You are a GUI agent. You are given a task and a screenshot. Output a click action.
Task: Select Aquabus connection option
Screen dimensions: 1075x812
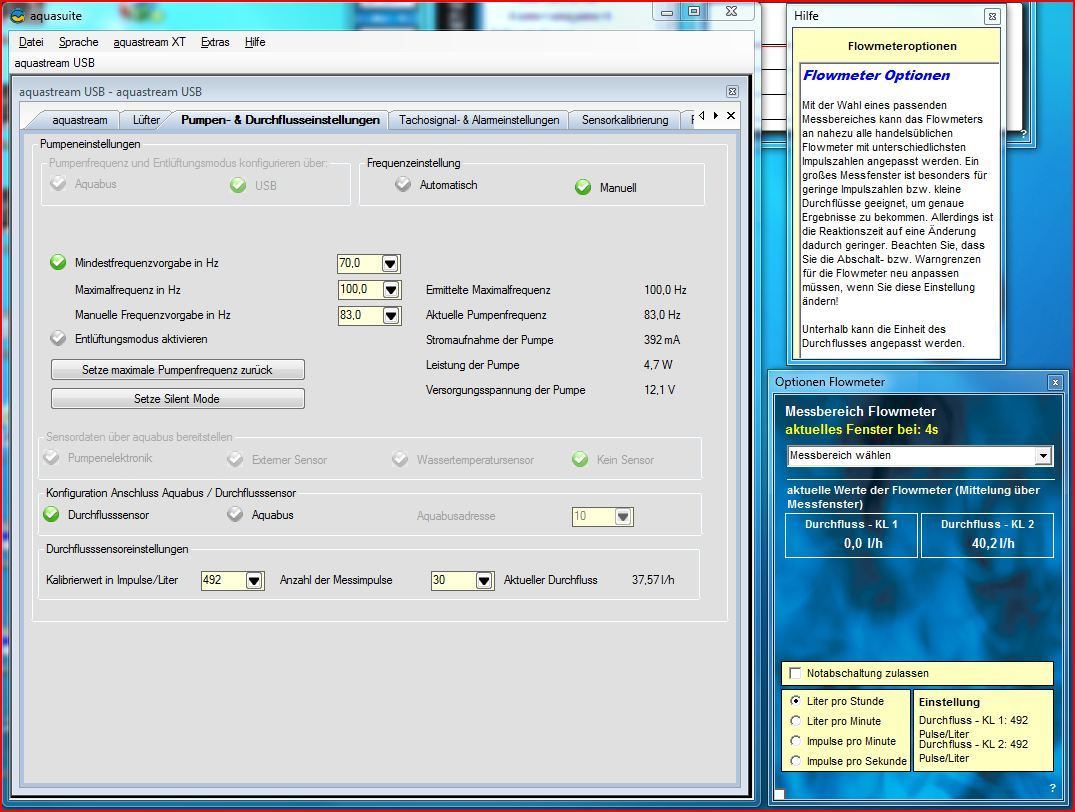(x=235, y=514)
